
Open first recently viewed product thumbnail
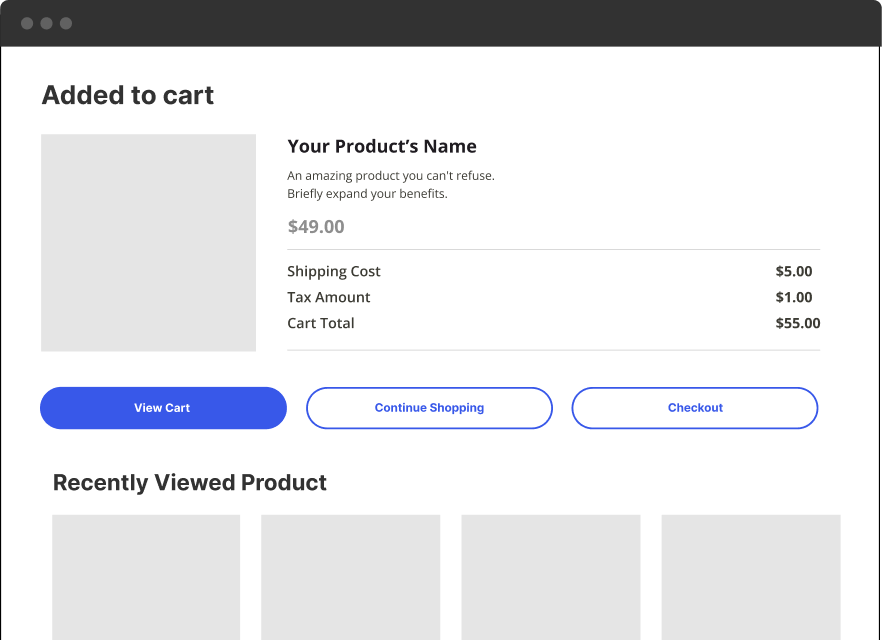[x=146, y=577]
